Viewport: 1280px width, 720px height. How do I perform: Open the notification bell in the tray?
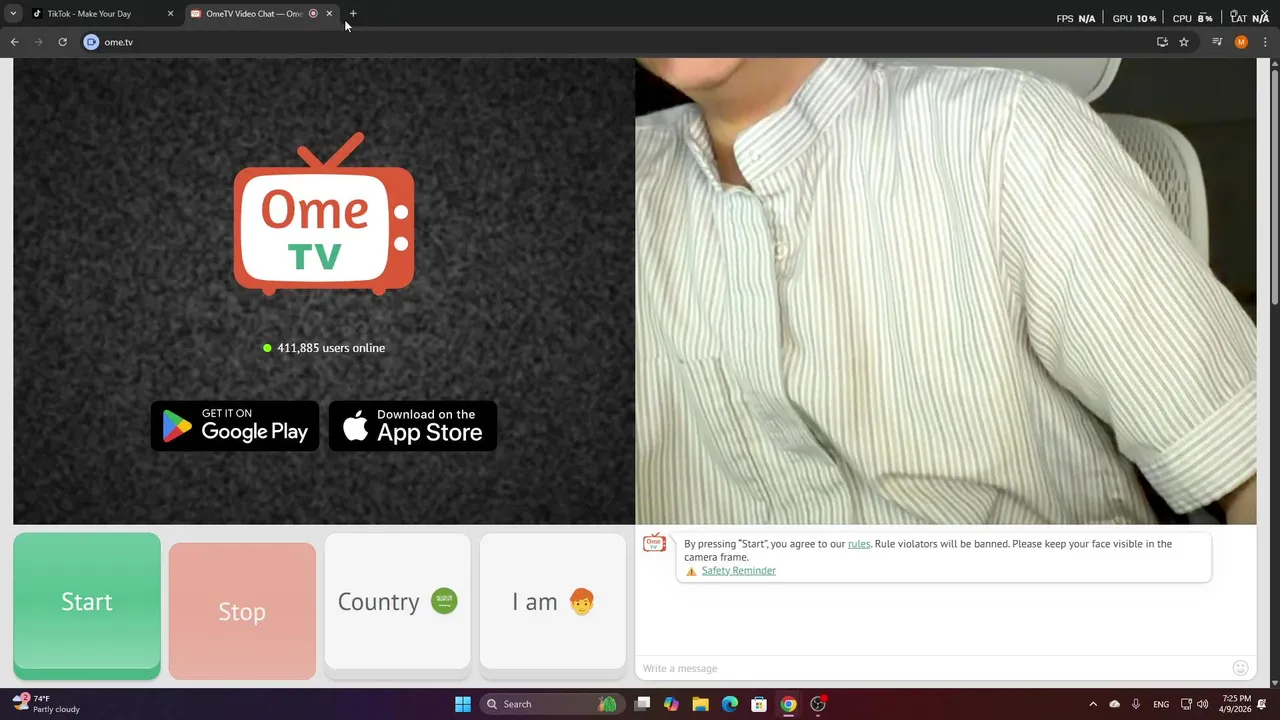(x=1262, y=704)
